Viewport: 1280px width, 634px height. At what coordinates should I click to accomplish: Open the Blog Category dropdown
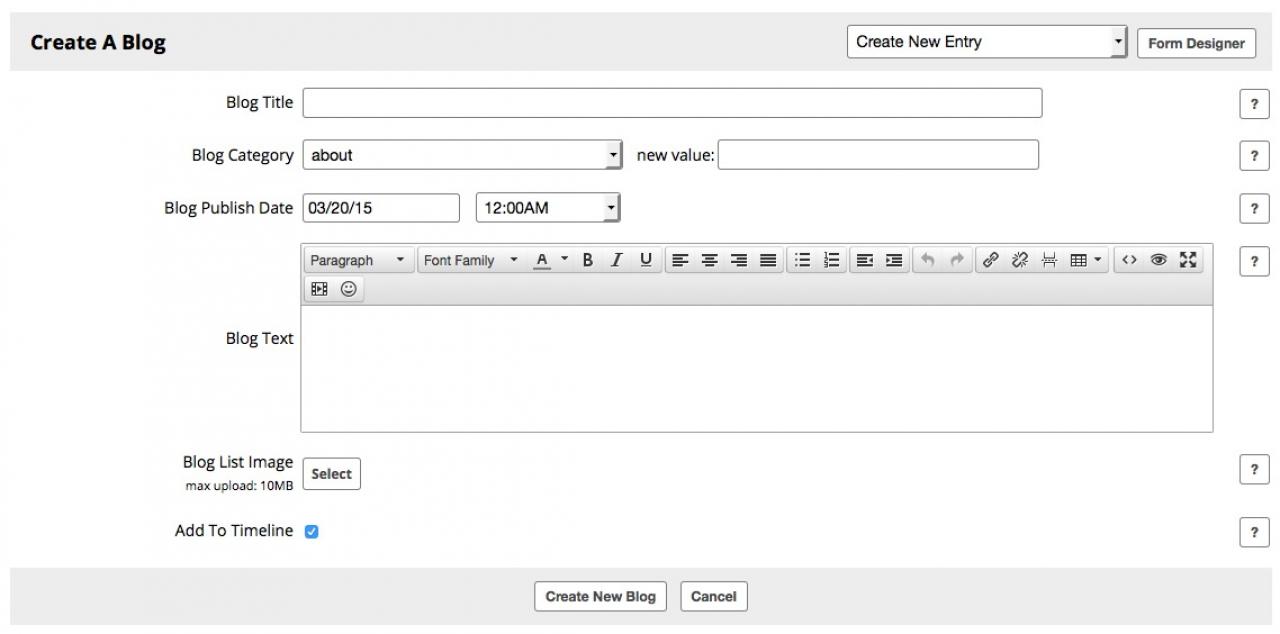tap(462, 155)
